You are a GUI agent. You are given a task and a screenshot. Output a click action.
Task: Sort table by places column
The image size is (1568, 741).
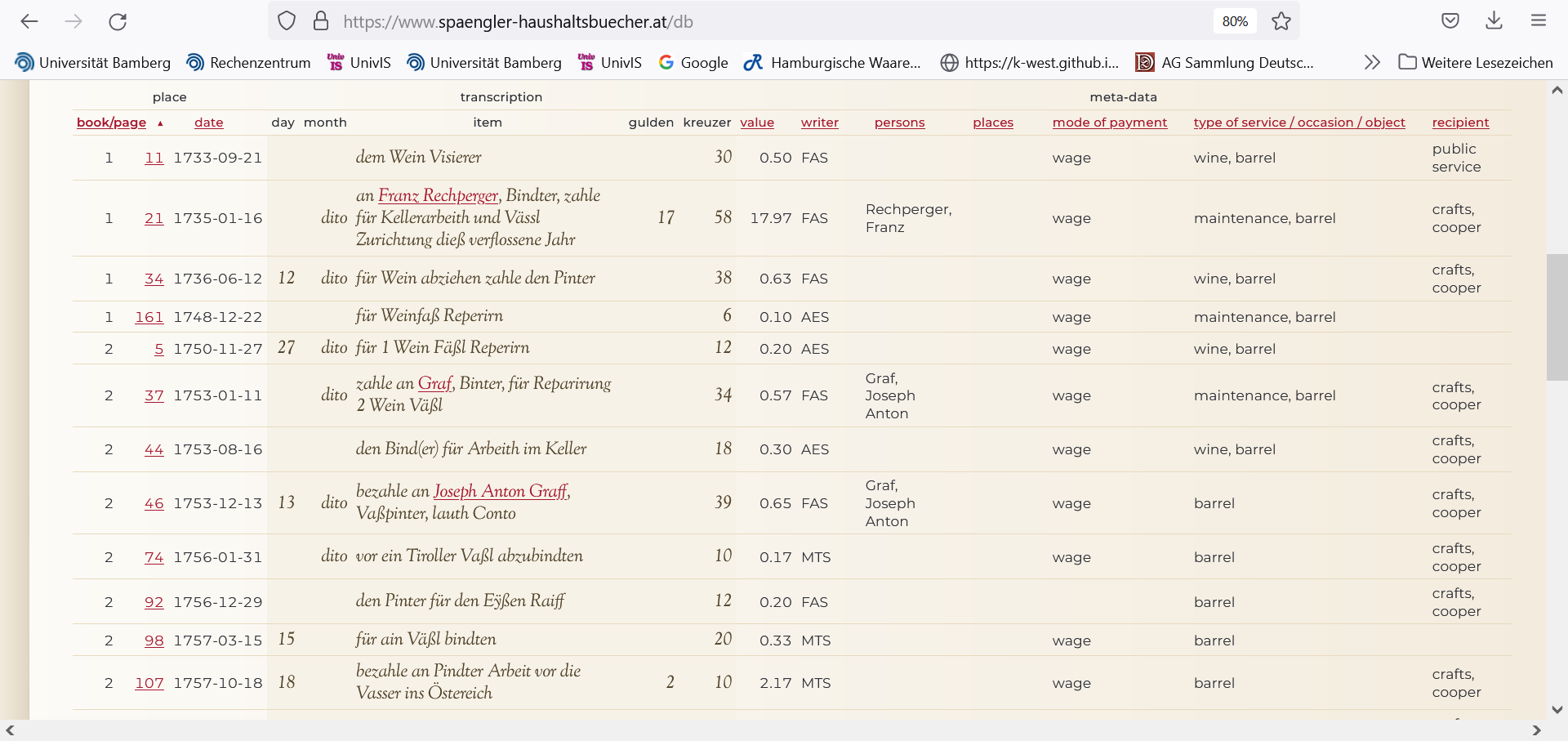993,123
